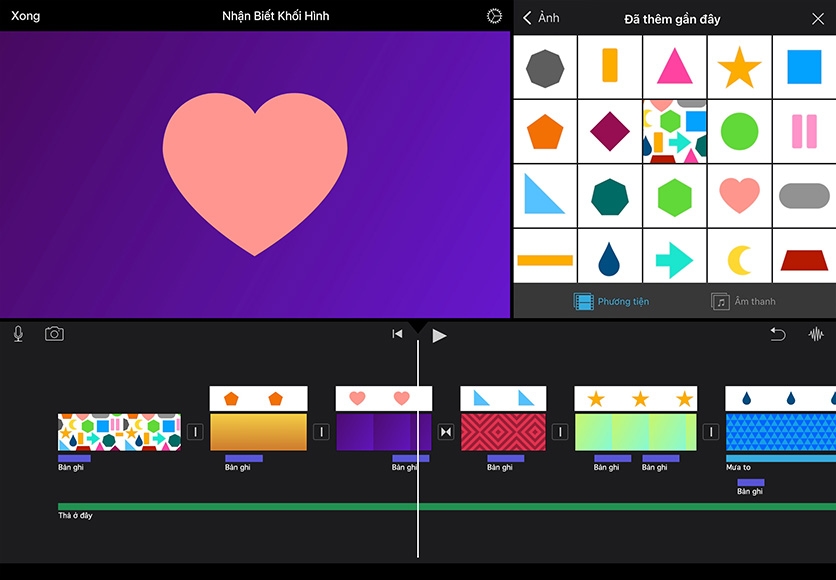Screen dimensions: 836x580
Task: Pick the green circle image
Action: point(739,131)
